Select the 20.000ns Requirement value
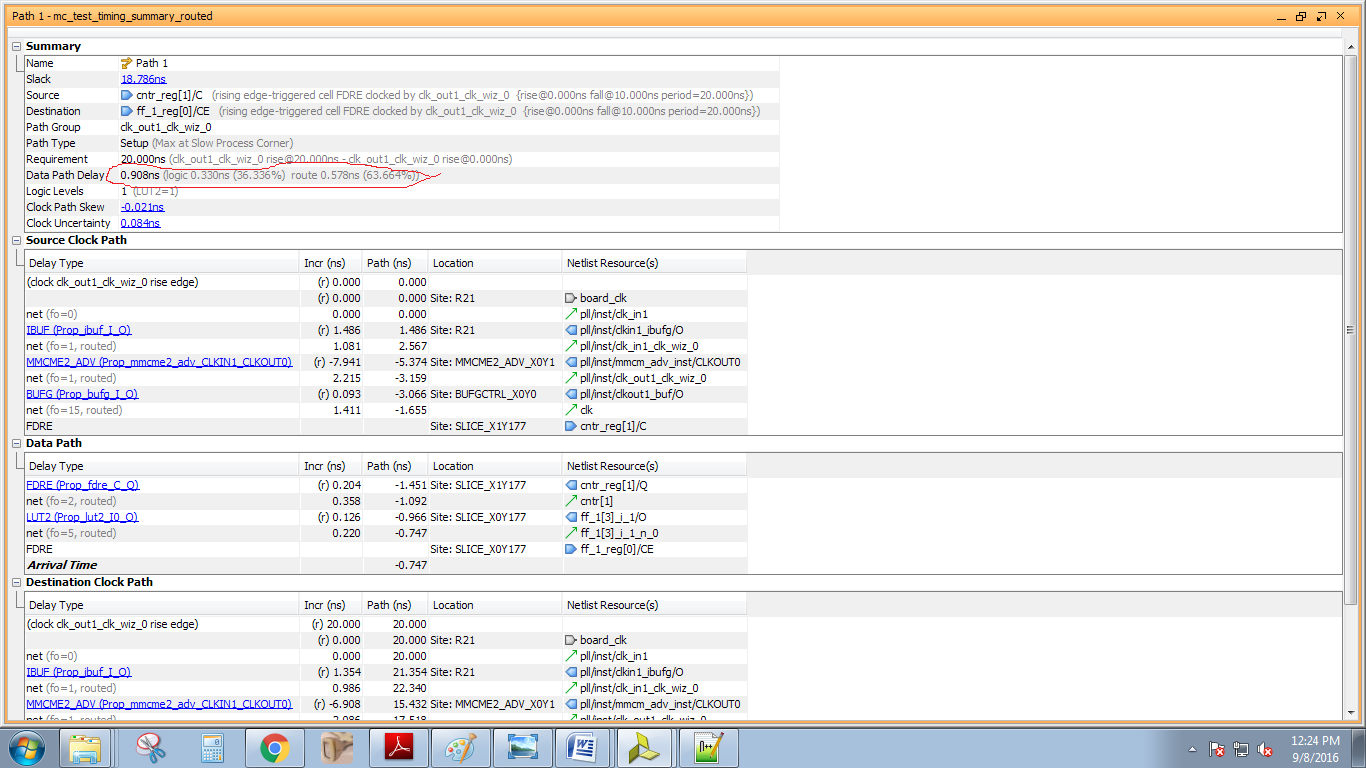This screenshot has width=1366, height=768. (143, 159)
